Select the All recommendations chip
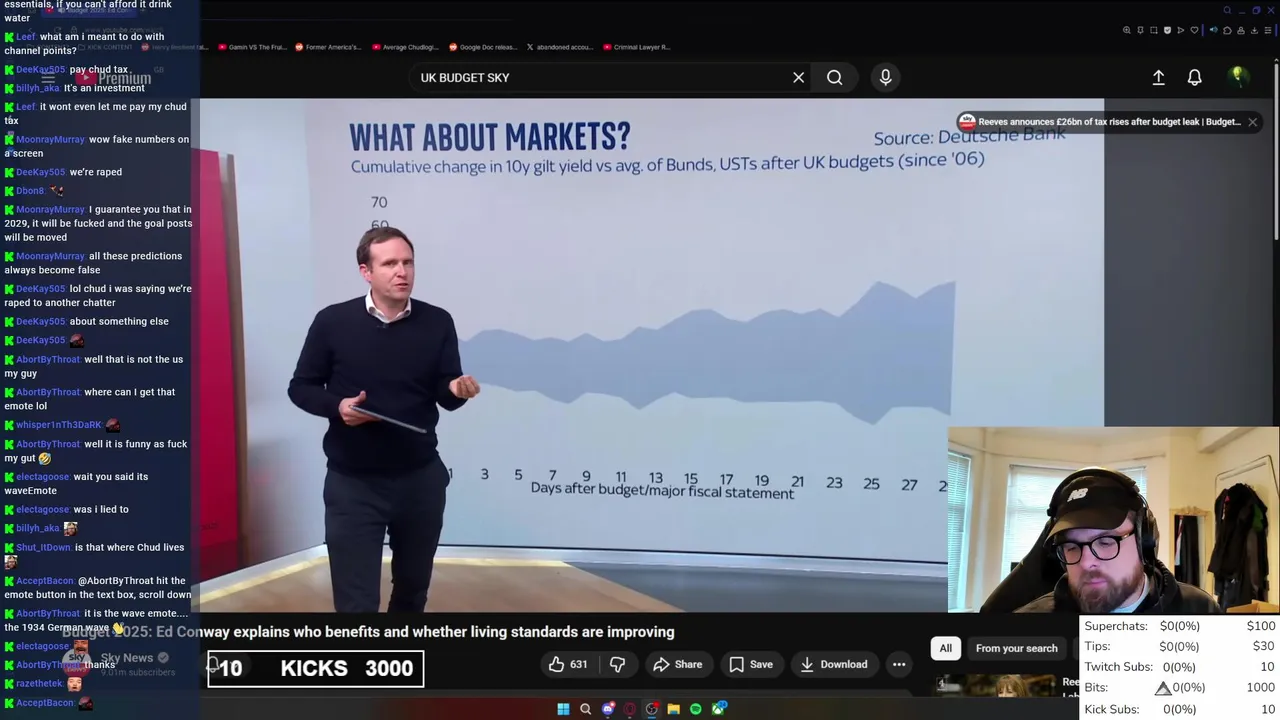Viewport: 1280px width, 720px height. tap(945, 648)
